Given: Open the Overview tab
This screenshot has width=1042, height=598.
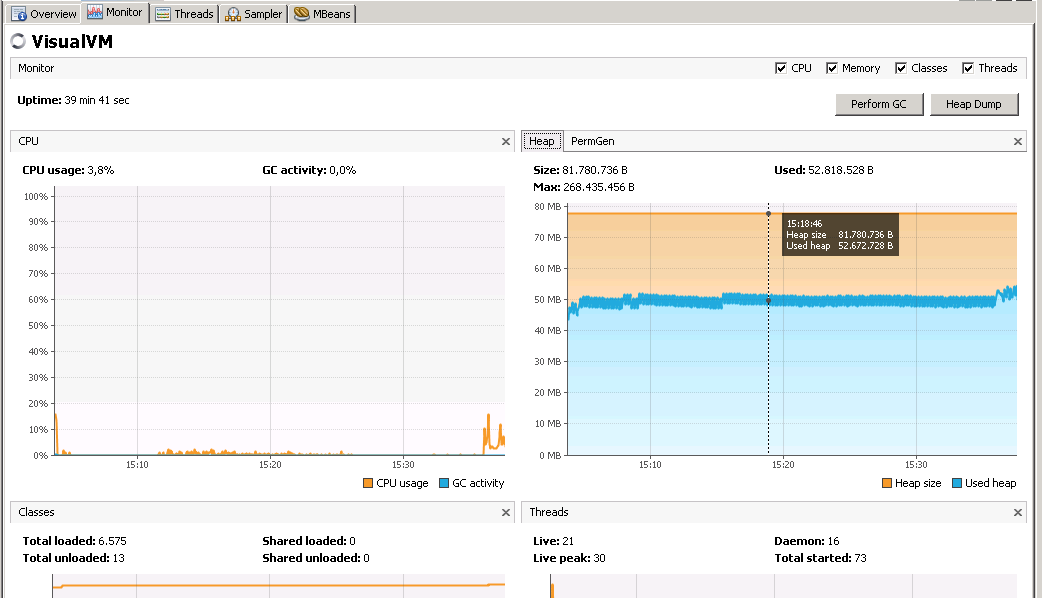Looking at the screenshot, I should (x=44, y=14).
